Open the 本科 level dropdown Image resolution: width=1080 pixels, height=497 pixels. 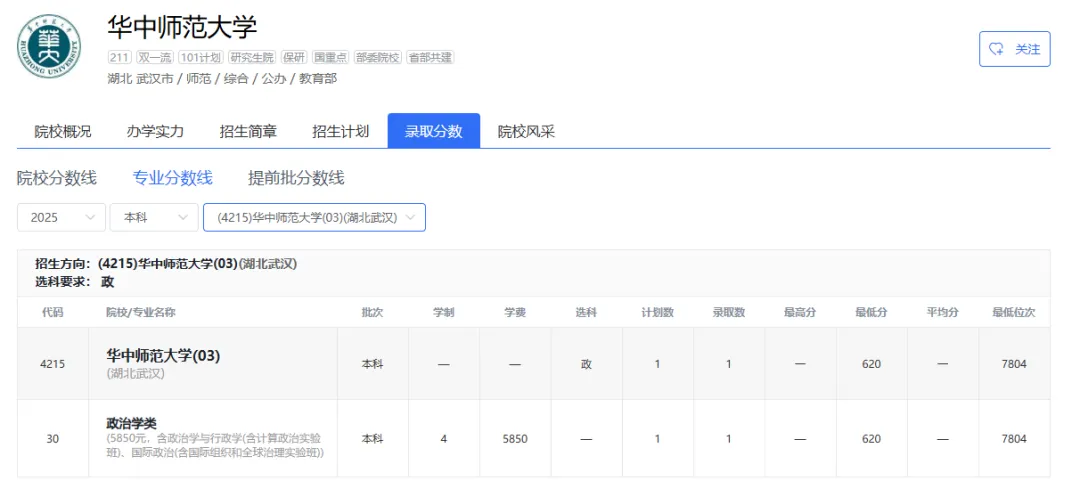point(154,218)
